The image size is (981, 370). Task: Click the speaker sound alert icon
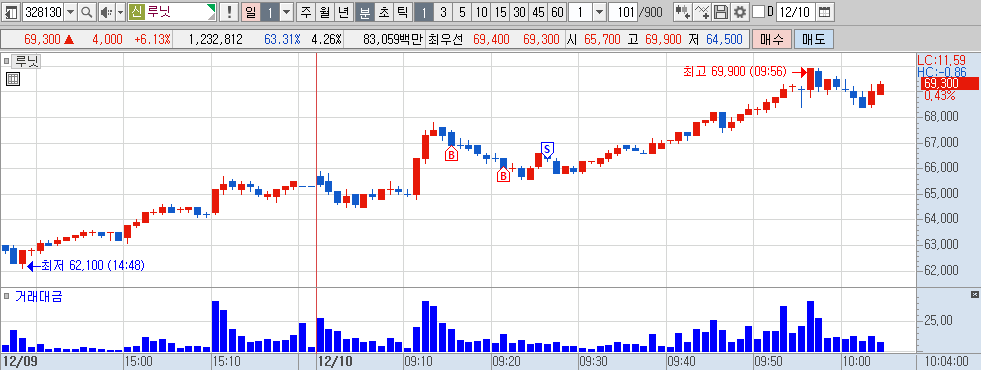tap(106, 11)
